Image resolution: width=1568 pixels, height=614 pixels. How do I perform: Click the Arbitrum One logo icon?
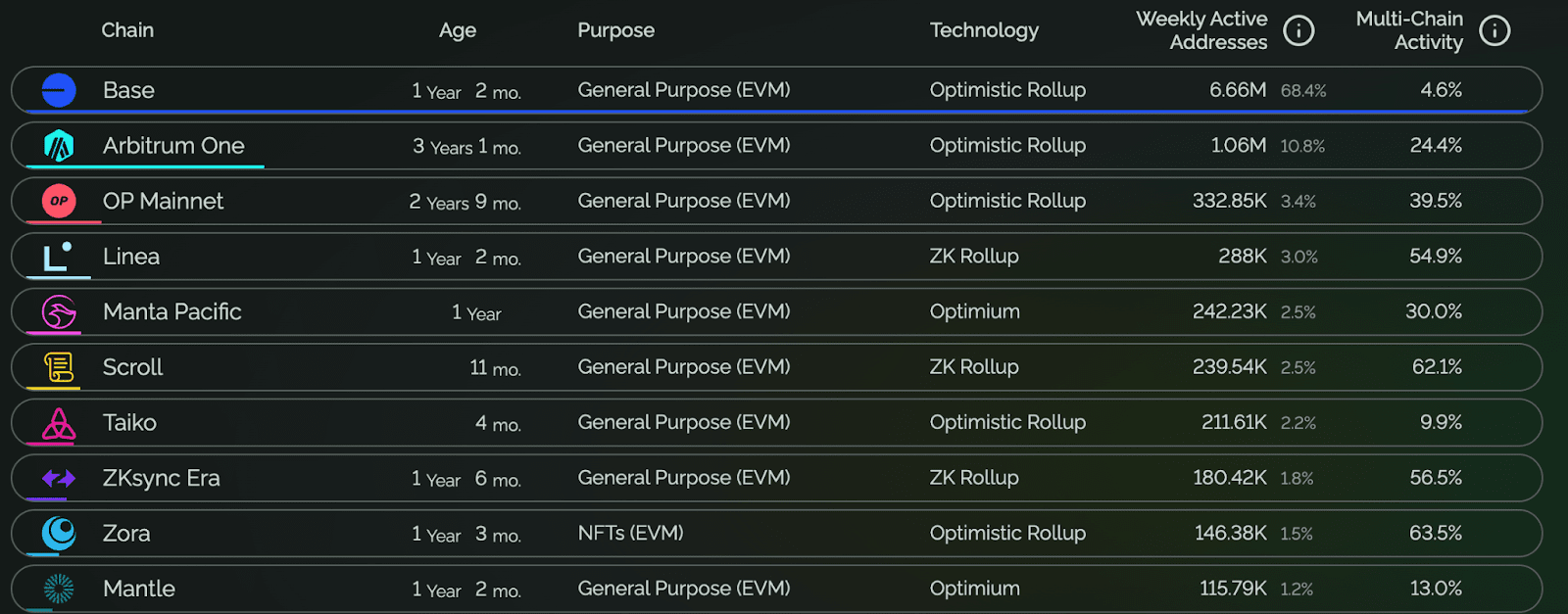tap(59, 146)
